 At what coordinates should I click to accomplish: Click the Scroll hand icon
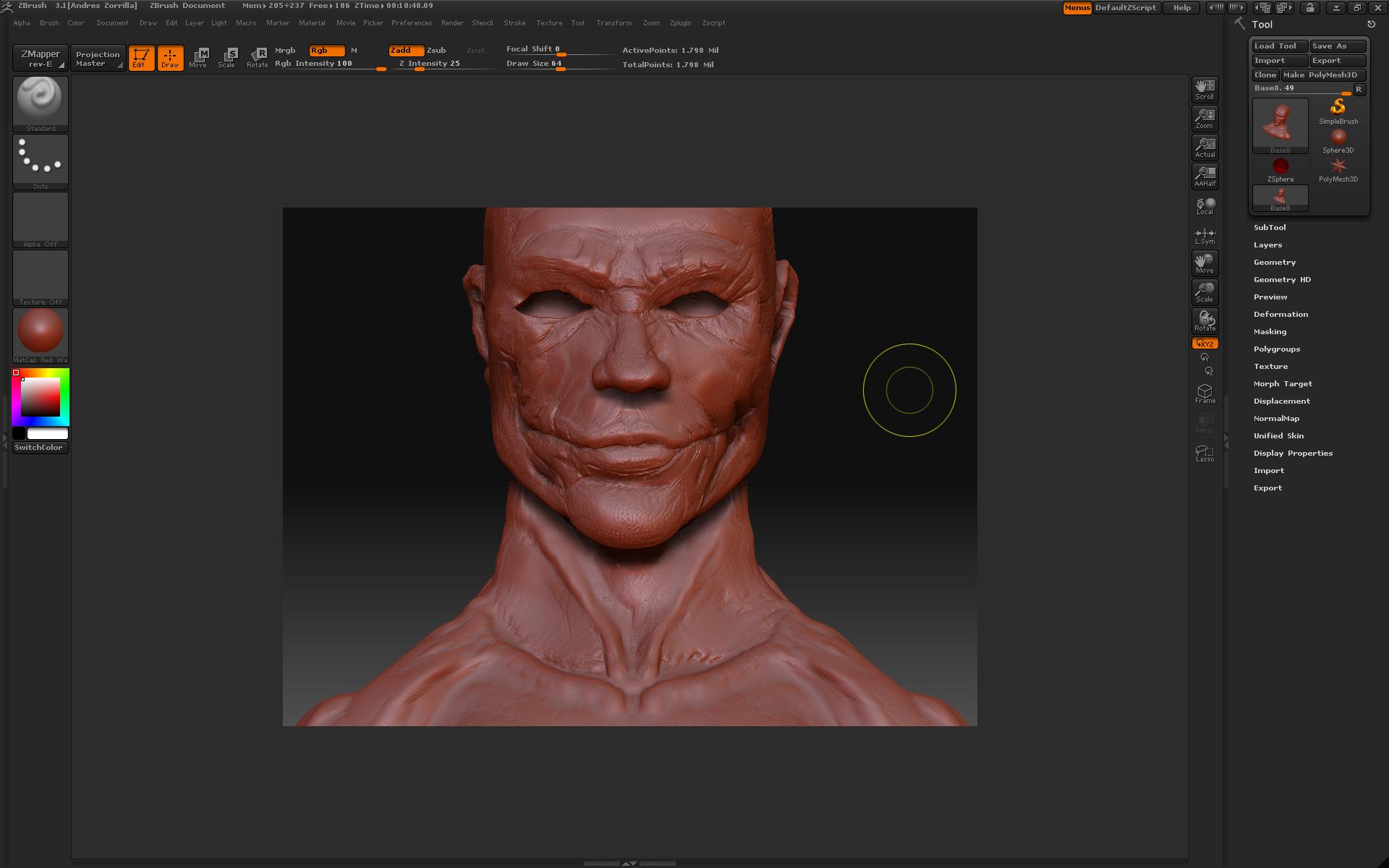click(x=1205, y=89)
